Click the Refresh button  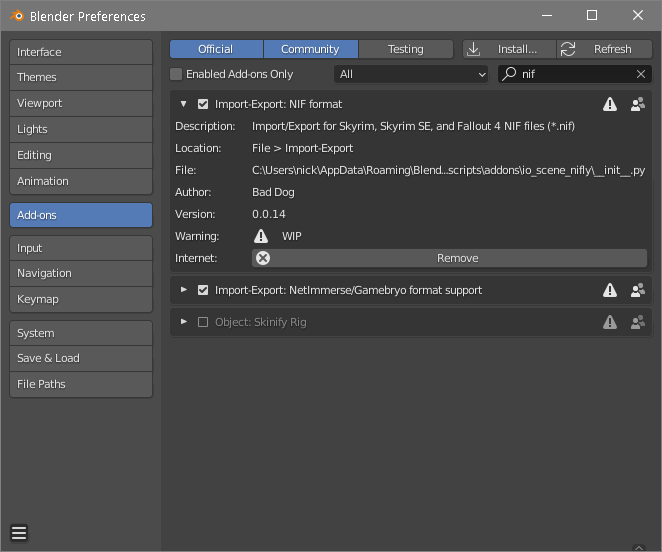[x=605, y=49]
